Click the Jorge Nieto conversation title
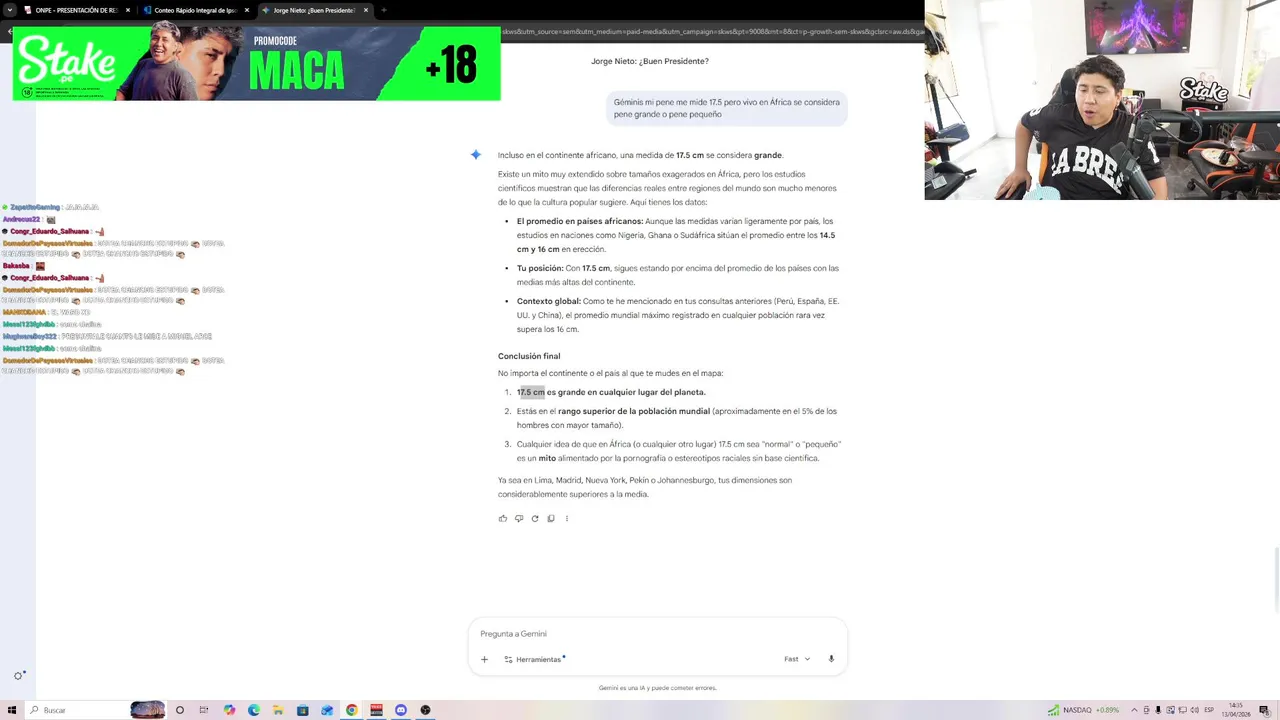 pos(650,61)
